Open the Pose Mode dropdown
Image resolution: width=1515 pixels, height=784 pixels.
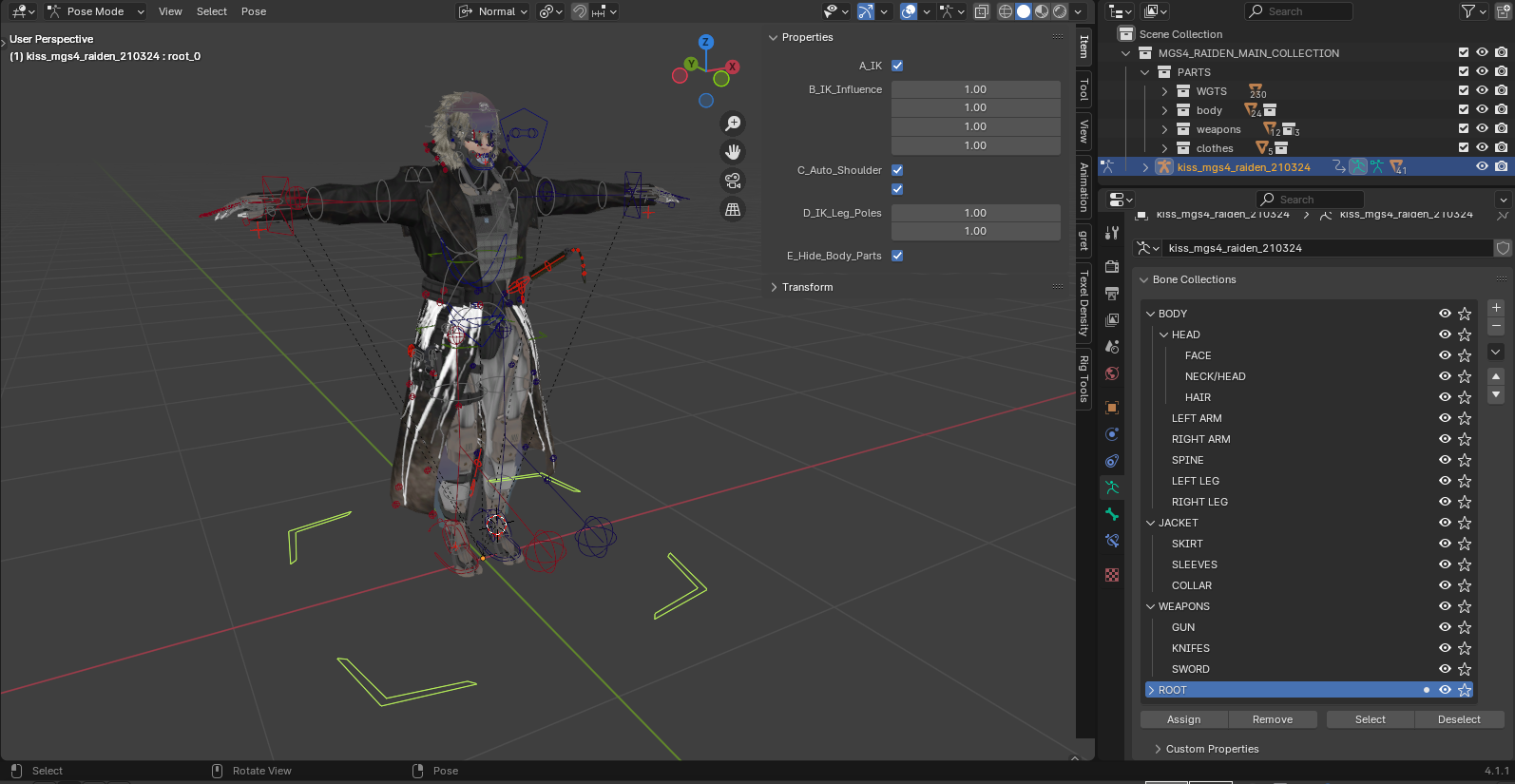coord(96,11)
